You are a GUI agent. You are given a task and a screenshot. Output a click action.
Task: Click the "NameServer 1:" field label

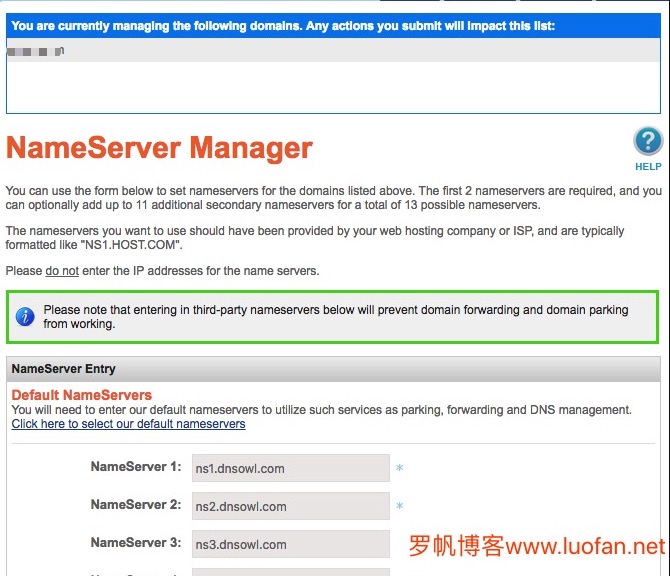(136, 467)
